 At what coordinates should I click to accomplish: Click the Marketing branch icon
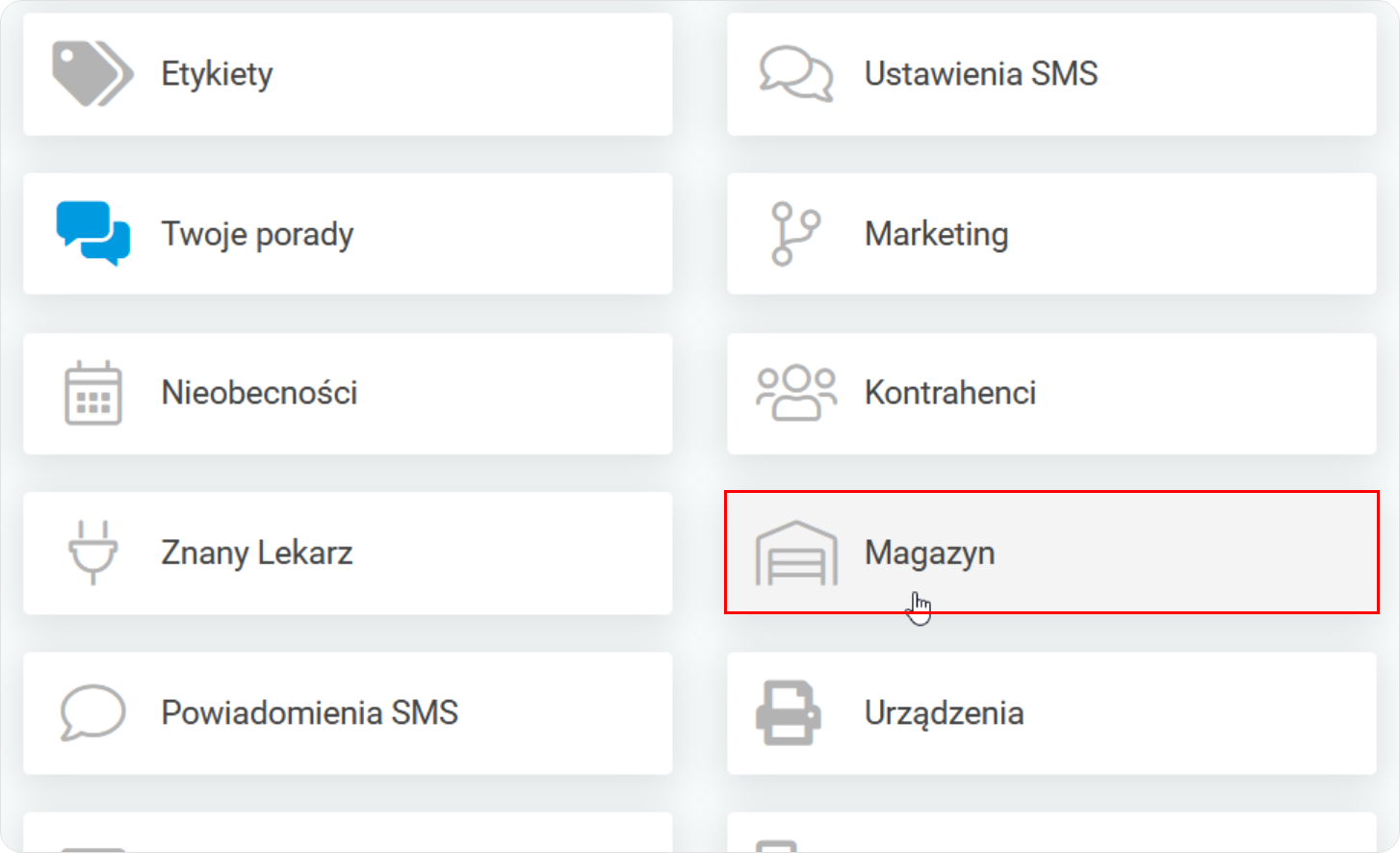(x=796, y=233)
